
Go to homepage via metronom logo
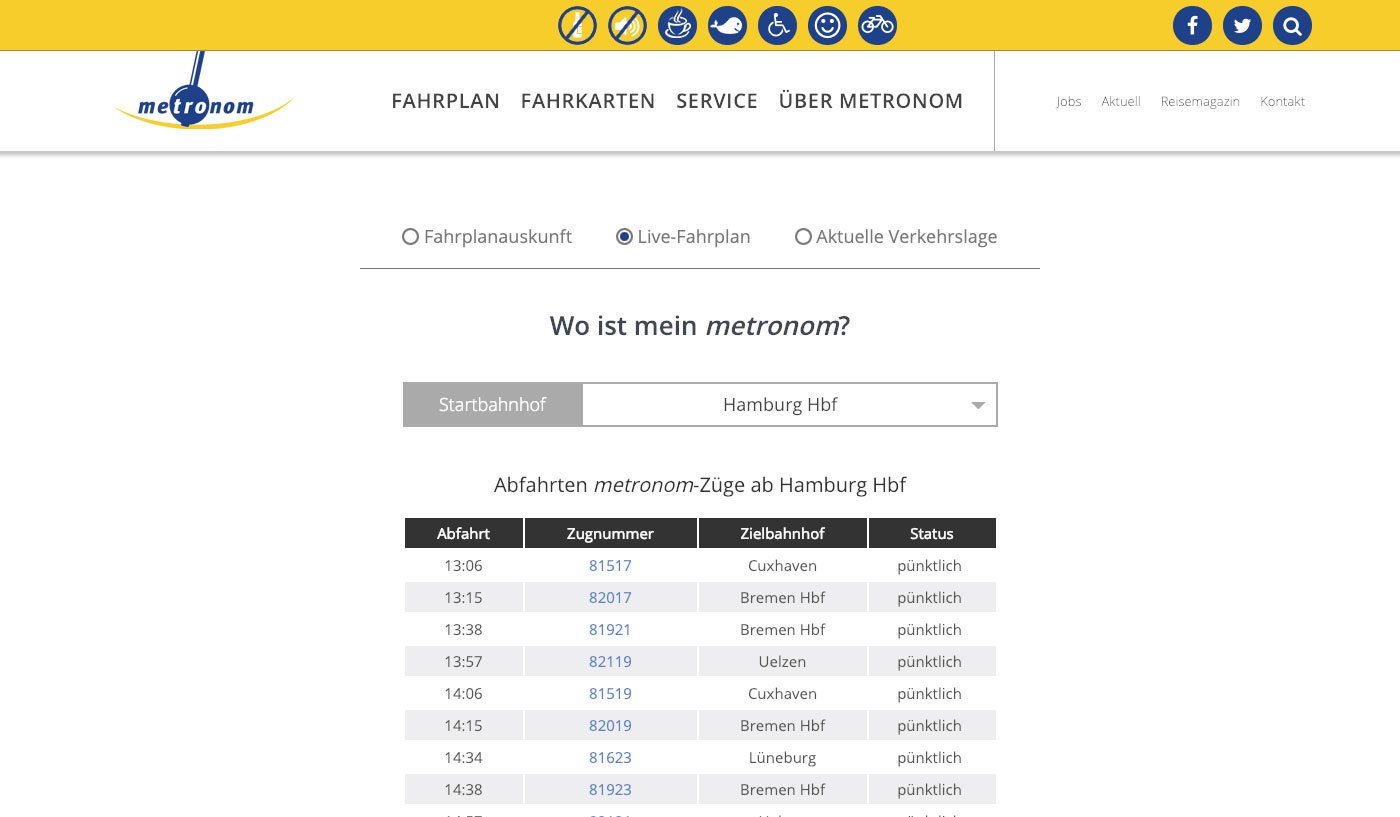click(x=203, y=92)
